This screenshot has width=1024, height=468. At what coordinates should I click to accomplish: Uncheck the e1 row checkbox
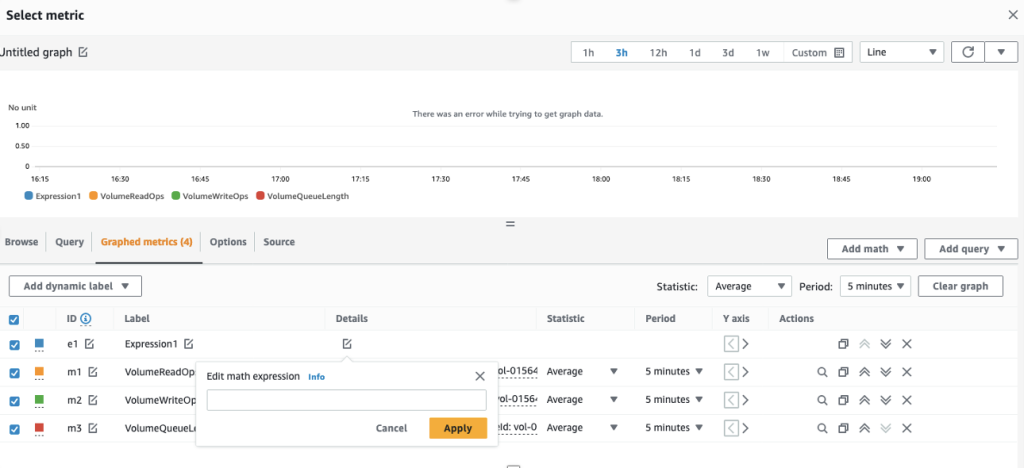pos(14,344)
